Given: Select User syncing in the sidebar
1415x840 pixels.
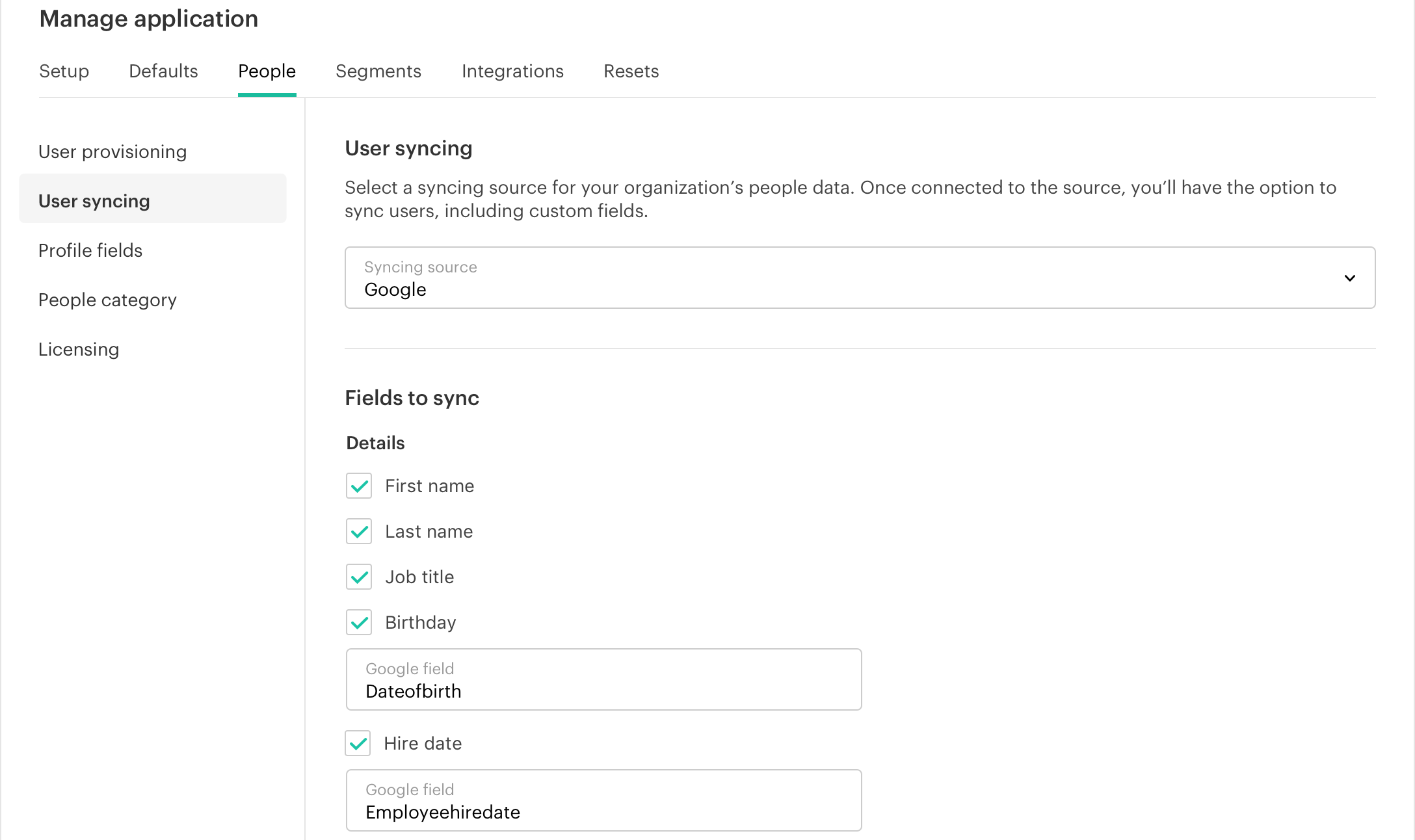Looking at the screenshot, I should [x=153, y=199].
